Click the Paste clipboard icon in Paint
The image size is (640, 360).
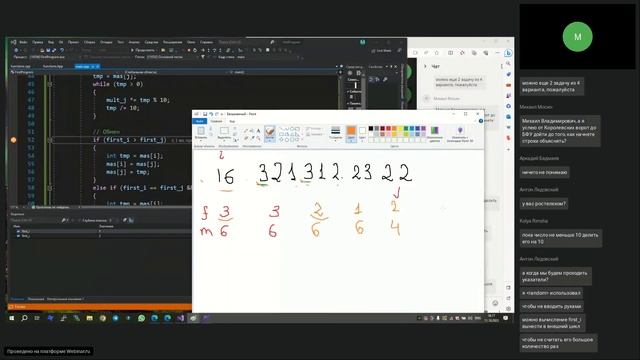coord(201,131)
